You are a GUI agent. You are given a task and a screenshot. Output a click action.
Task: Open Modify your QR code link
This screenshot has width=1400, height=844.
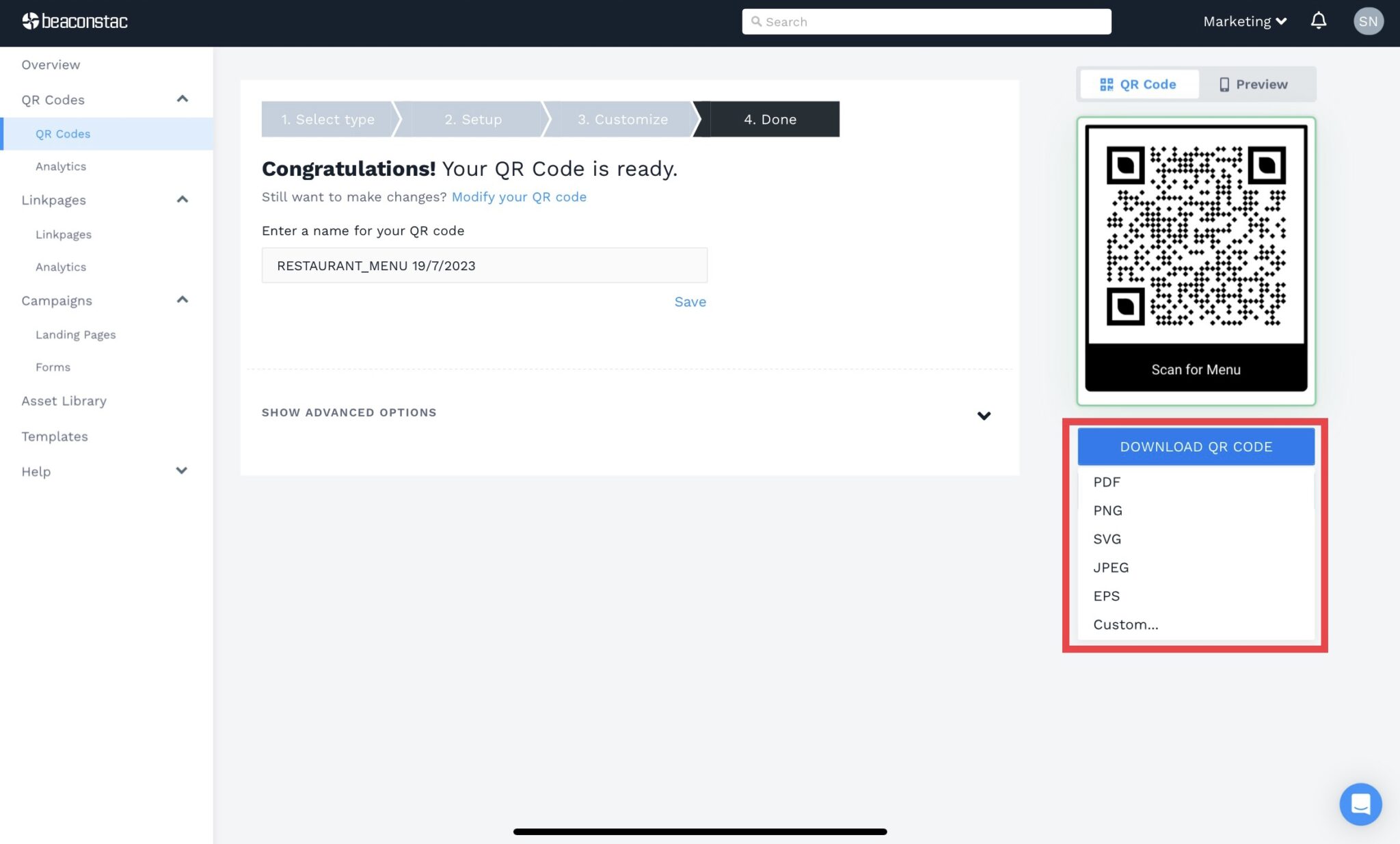(x=519, y=197)
